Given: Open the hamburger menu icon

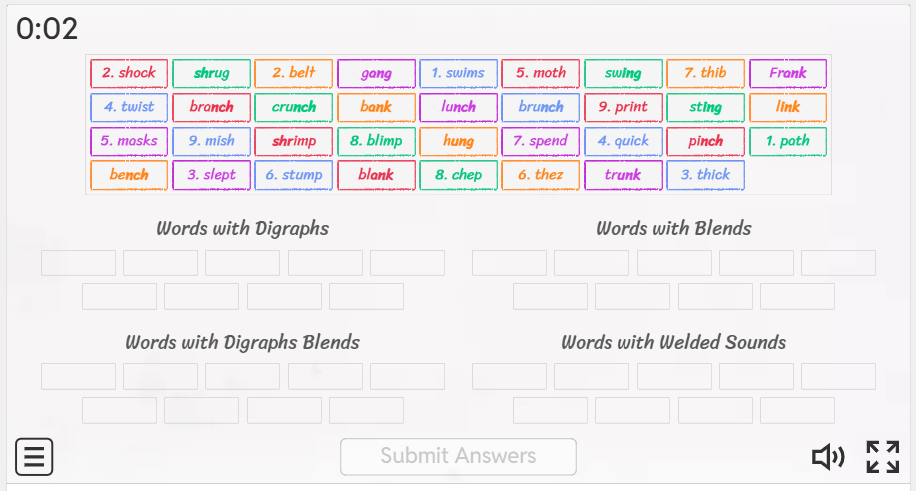Looking at the screenshot, I should [34, 457].
